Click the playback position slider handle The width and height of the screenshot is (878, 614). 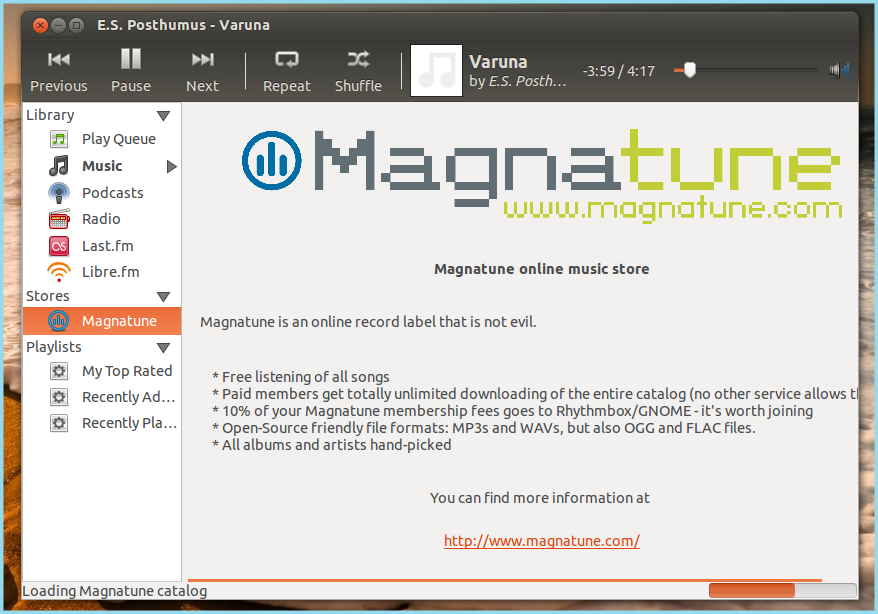(690, 70)
